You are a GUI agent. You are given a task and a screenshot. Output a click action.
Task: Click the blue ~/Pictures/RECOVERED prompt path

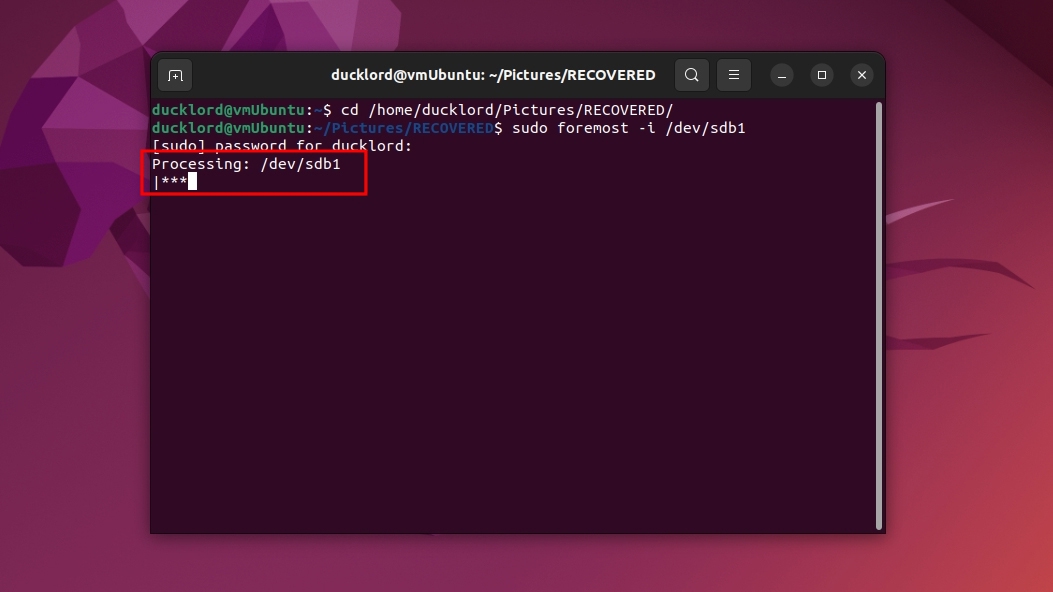404,128
